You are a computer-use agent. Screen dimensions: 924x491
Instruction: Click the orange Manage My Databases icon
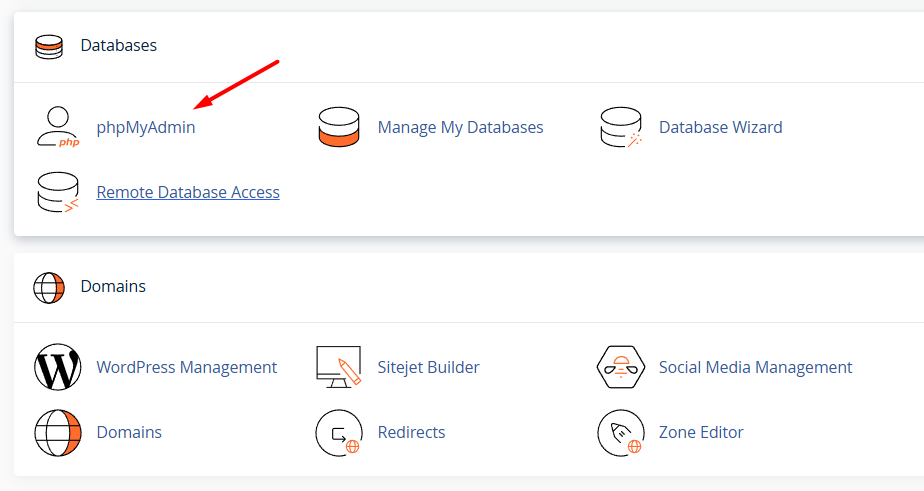[x=338, y=128]
